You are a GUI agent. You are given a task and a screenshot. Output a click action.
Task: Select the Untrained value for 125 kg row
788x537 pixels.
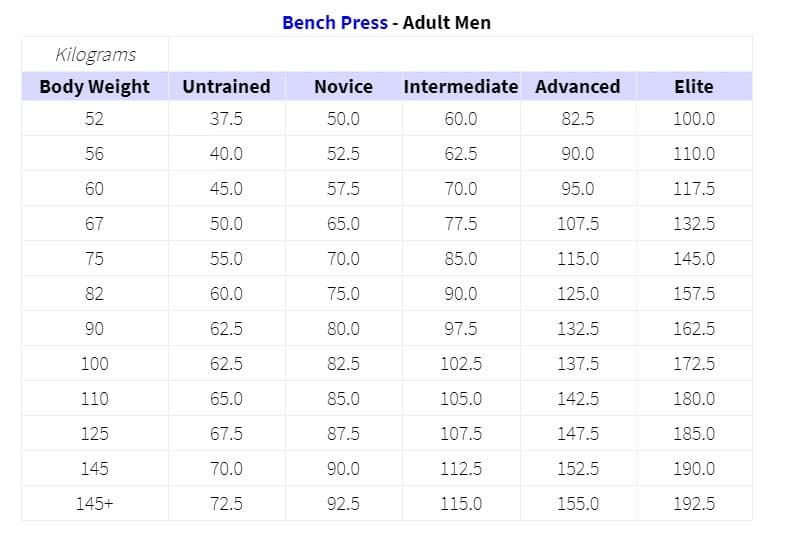coord(226,433)
